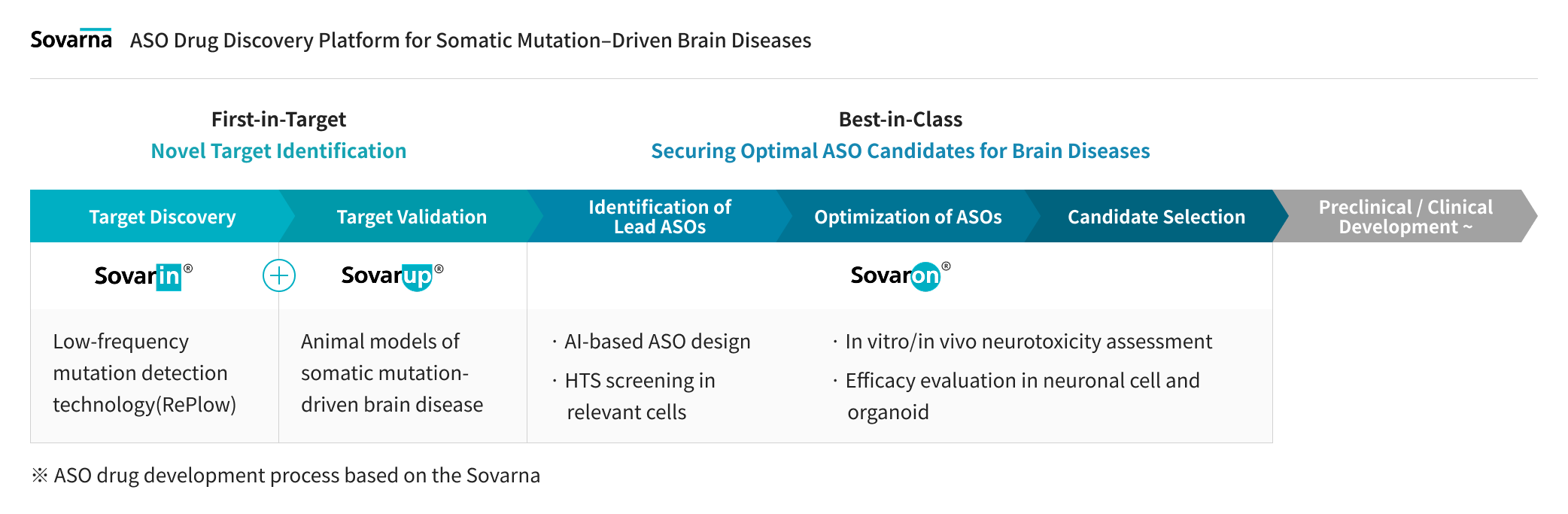Click the plus circle between Sovarin and Sovarup
Screen dimensions: 1568x514
(279, 275)
